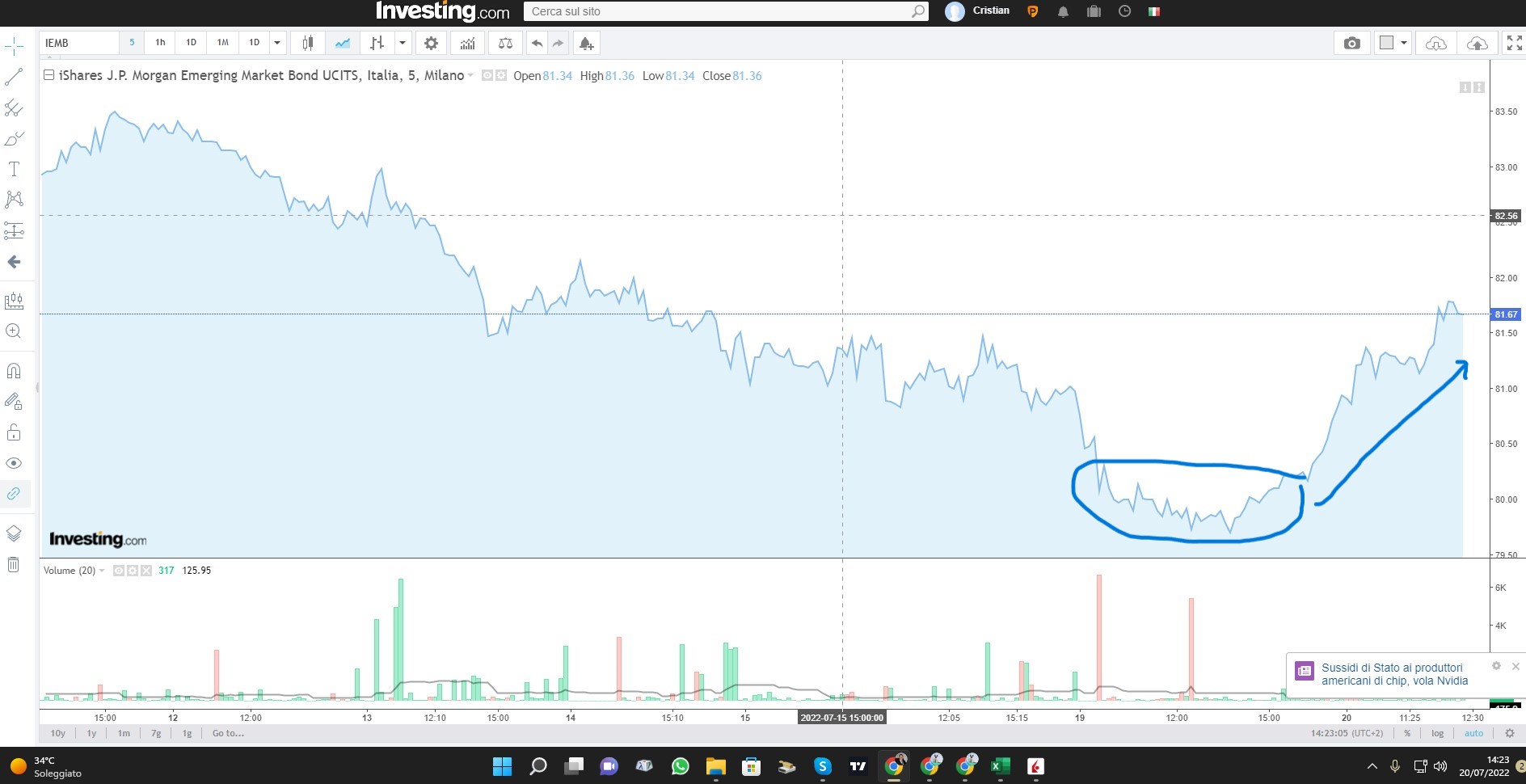The width and height of the screenshot is (1526, 784).
Task: Select the trend line drawing tool
Action: tap(14, 78)
